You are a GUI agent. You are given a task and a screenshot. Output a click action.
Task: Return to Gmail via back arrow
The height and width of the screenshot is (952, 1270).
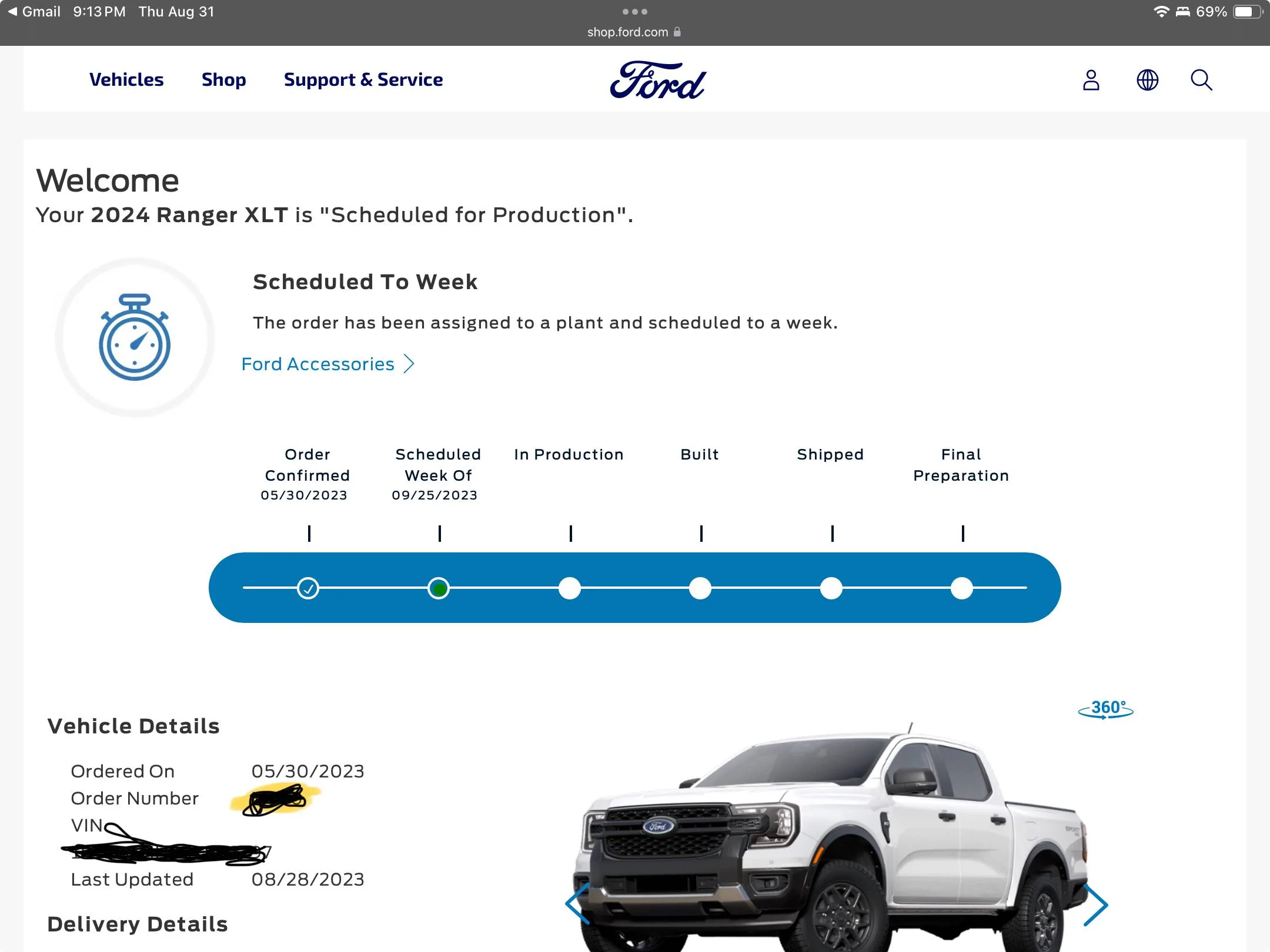tap(34, 12)
